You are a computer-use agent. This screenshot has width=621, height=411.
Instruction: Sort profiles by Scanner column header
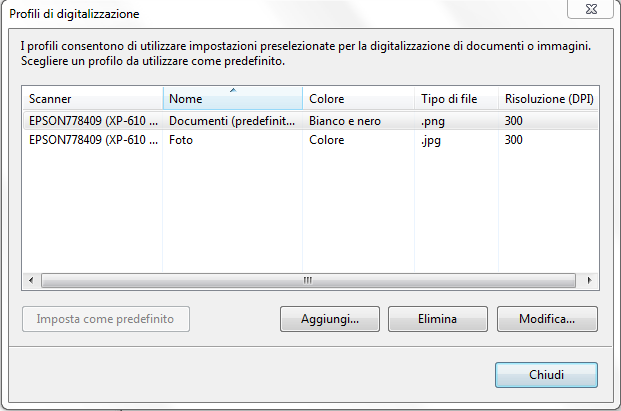point(92,98)
